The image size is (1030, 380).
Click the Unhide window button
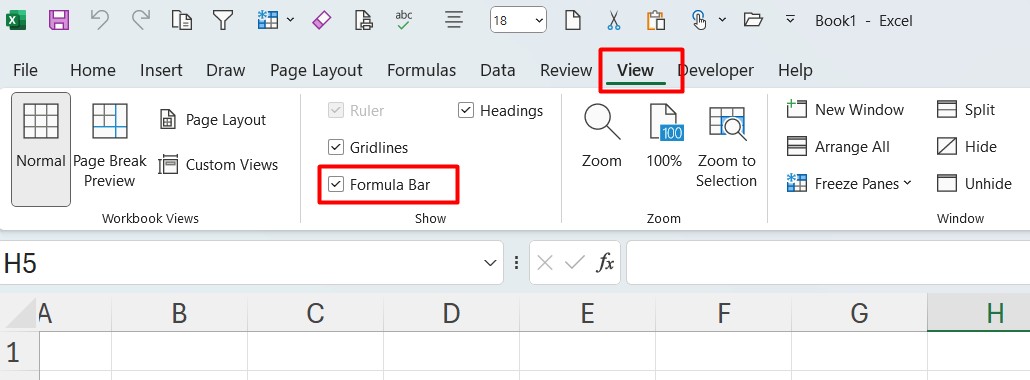974,183
